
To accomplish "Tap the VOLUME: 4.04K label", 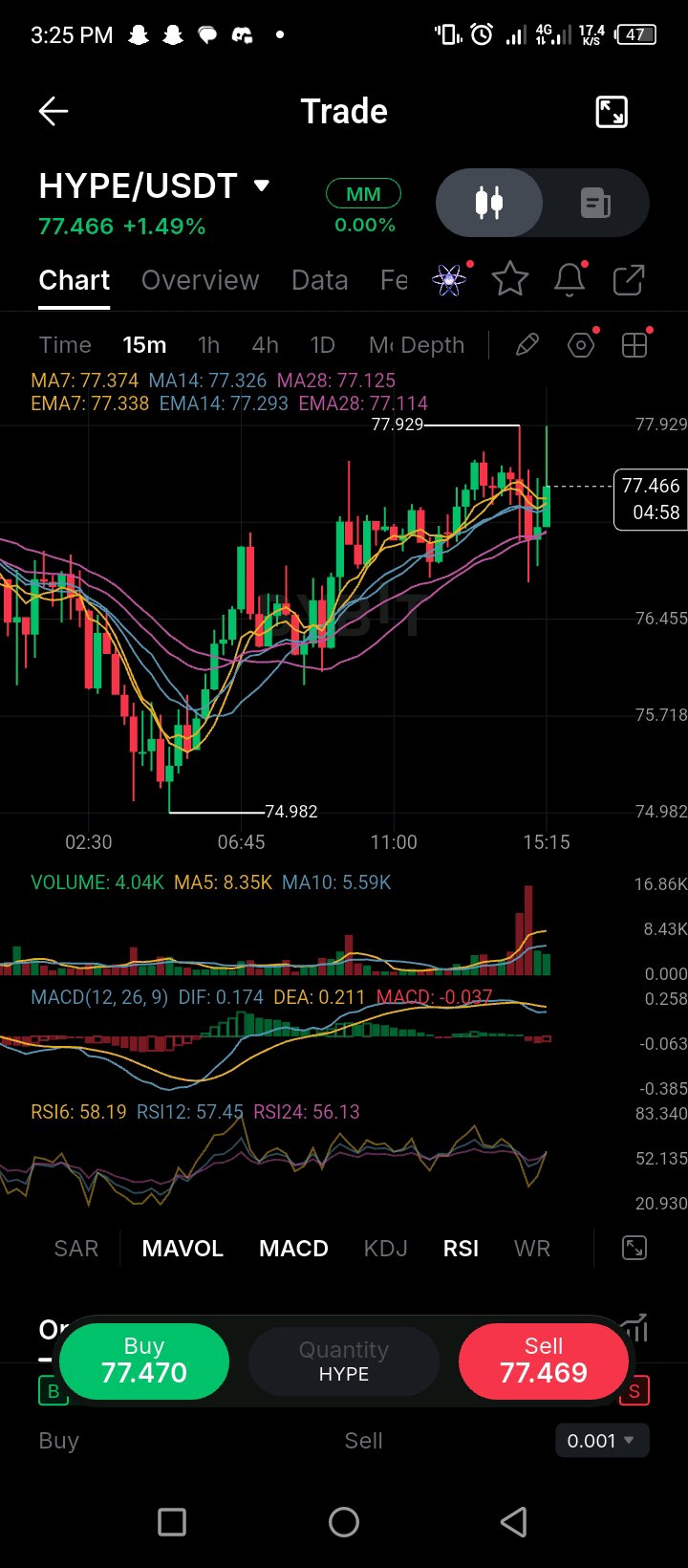I will [97, 882].
